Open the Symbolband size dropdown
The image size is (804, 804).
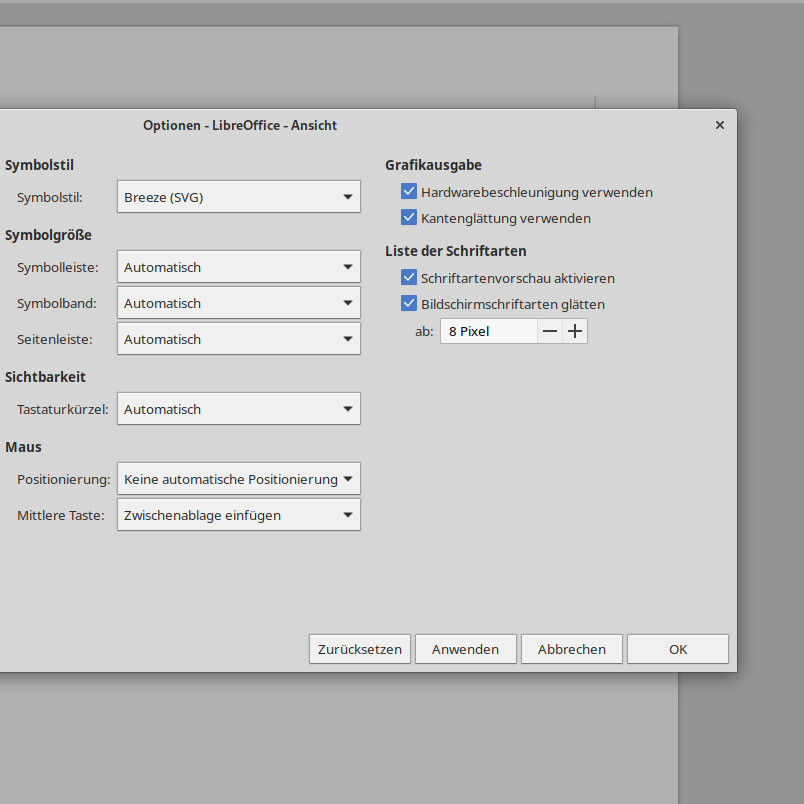239,303
